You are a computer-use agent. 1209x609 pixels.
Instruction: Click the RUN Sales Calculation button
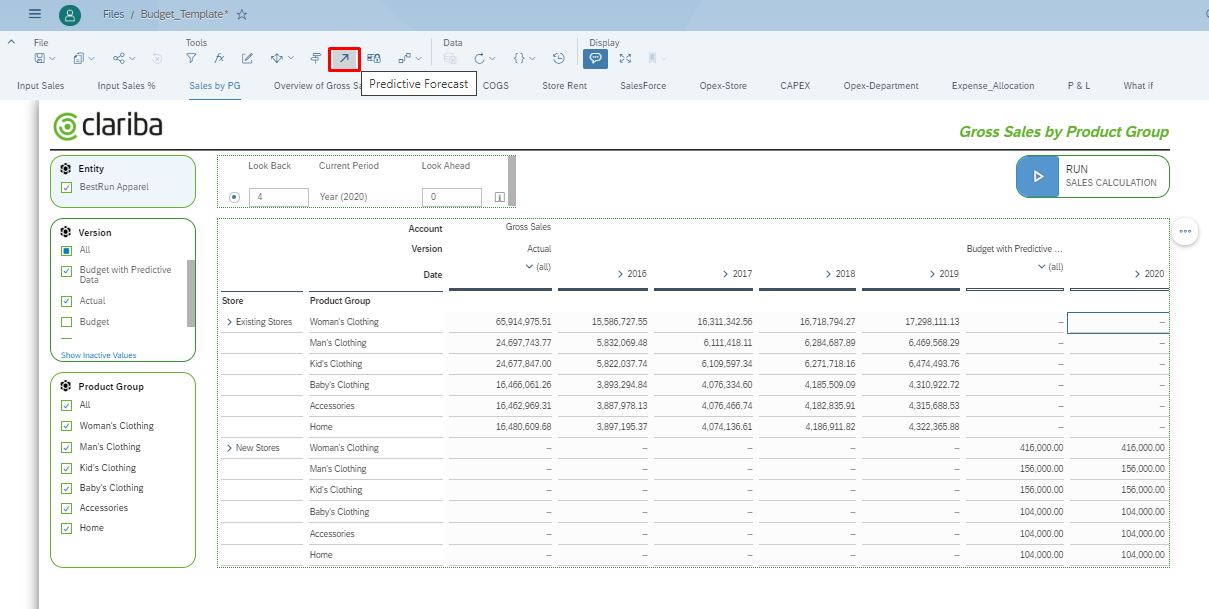[x=1093, y=176]
